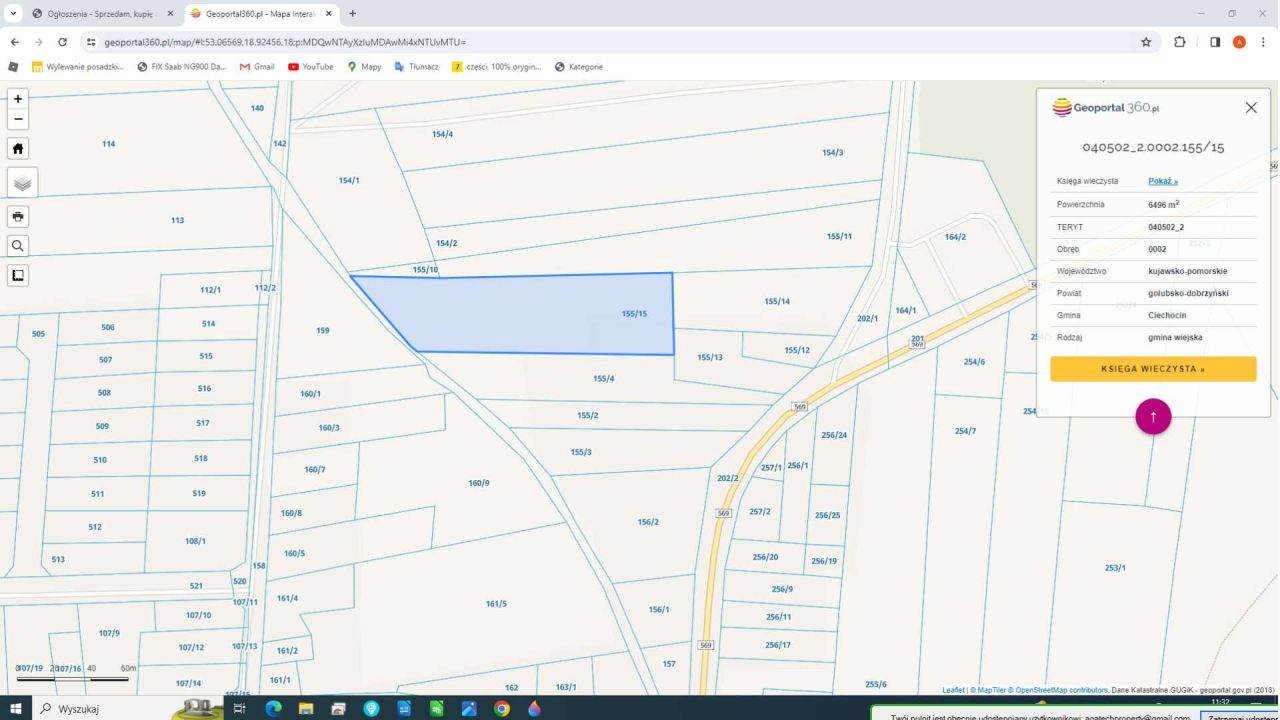Click the home map view icon

click(x=18, y=148)
